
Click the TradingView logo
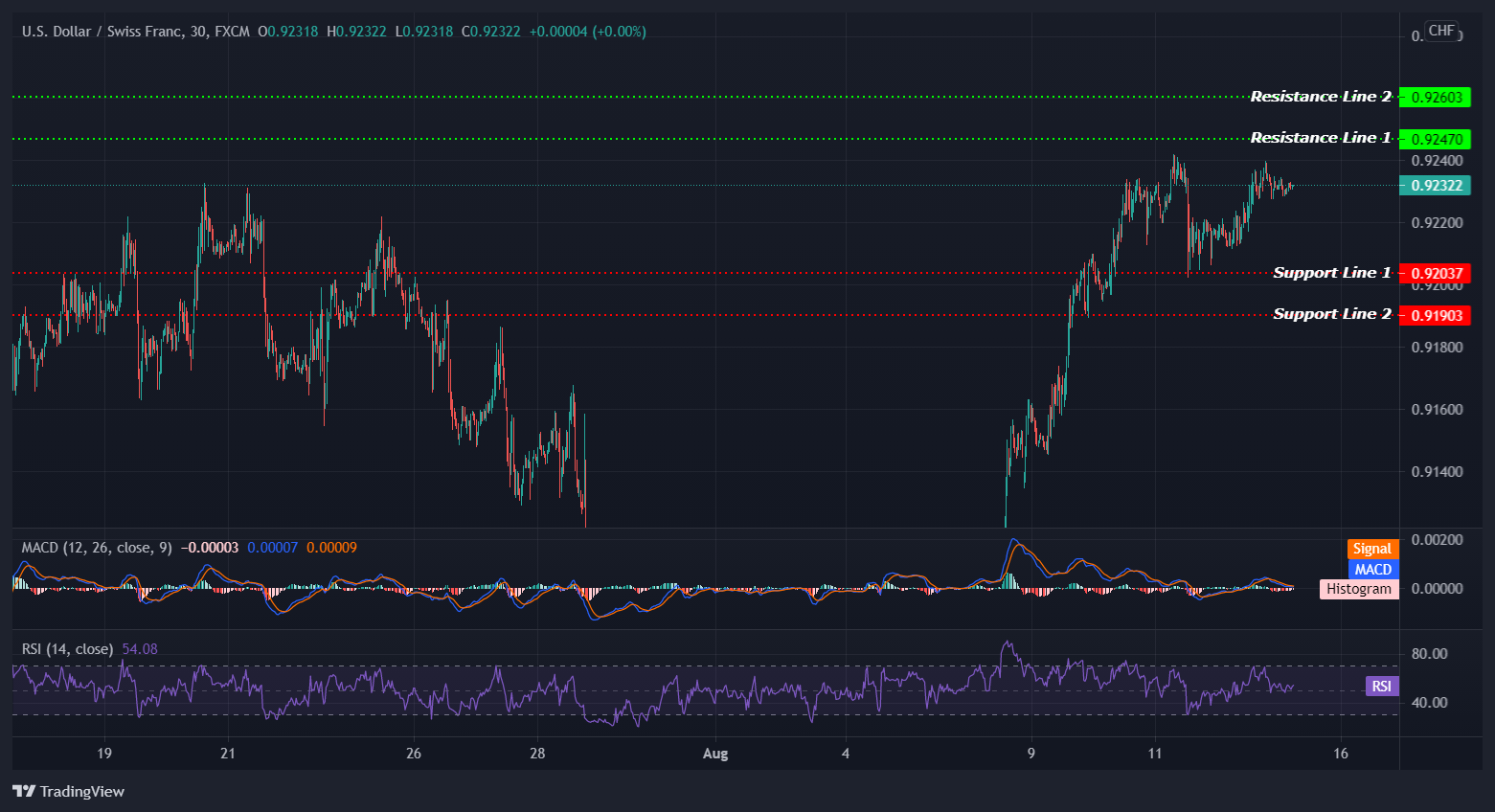point(68,791)
